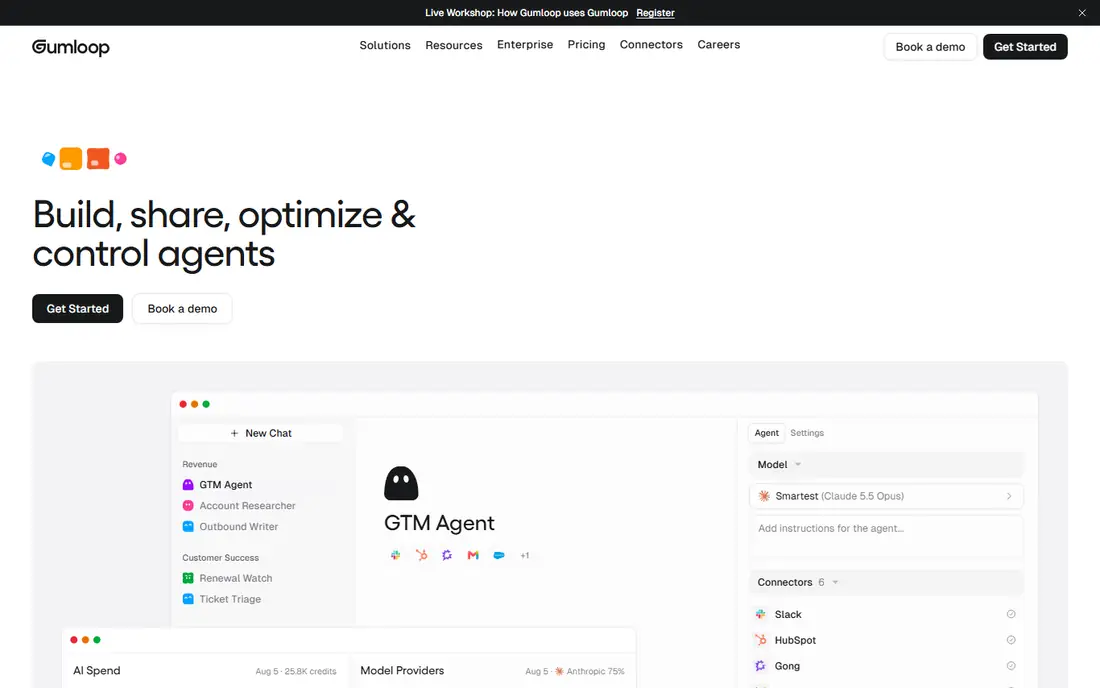Open the Register workshop link
This screenshot has width=1100, height=688.
coord(655,13)
